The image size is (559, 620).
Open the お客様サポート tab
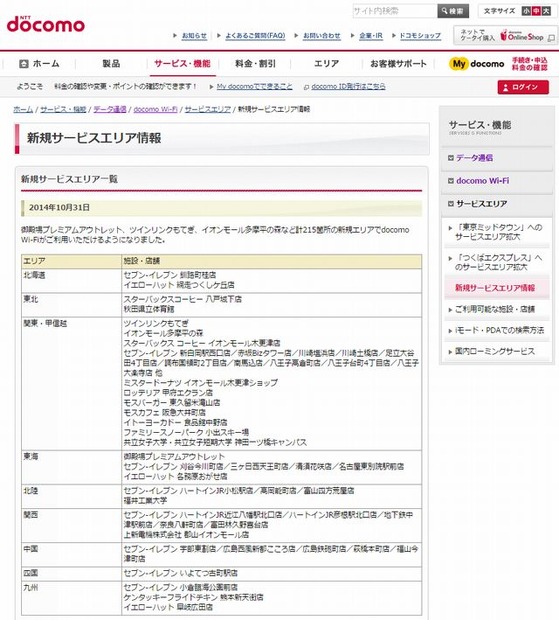click(x=398, y=64)
